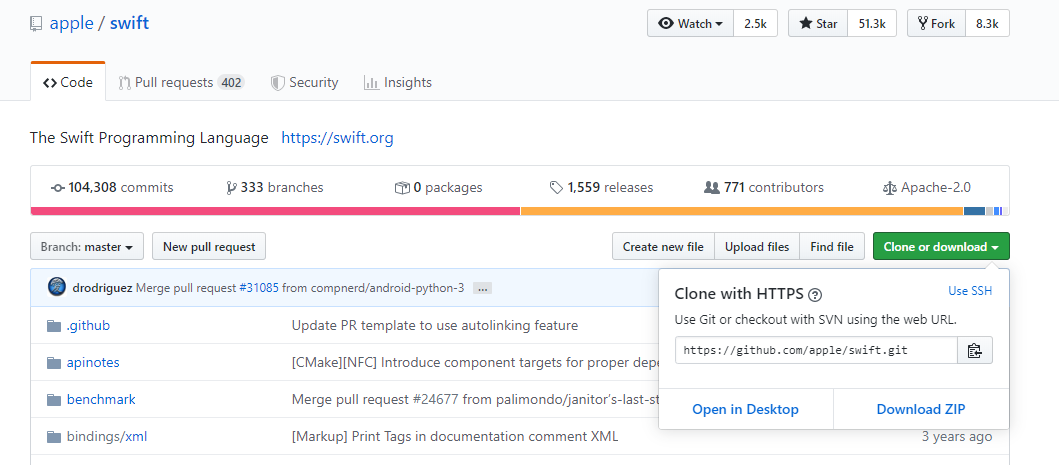Viewport: 1059px width, 465px height.
Task: Switch to the Insights tab
Action: pyautogui.click(x=400, y=83)
